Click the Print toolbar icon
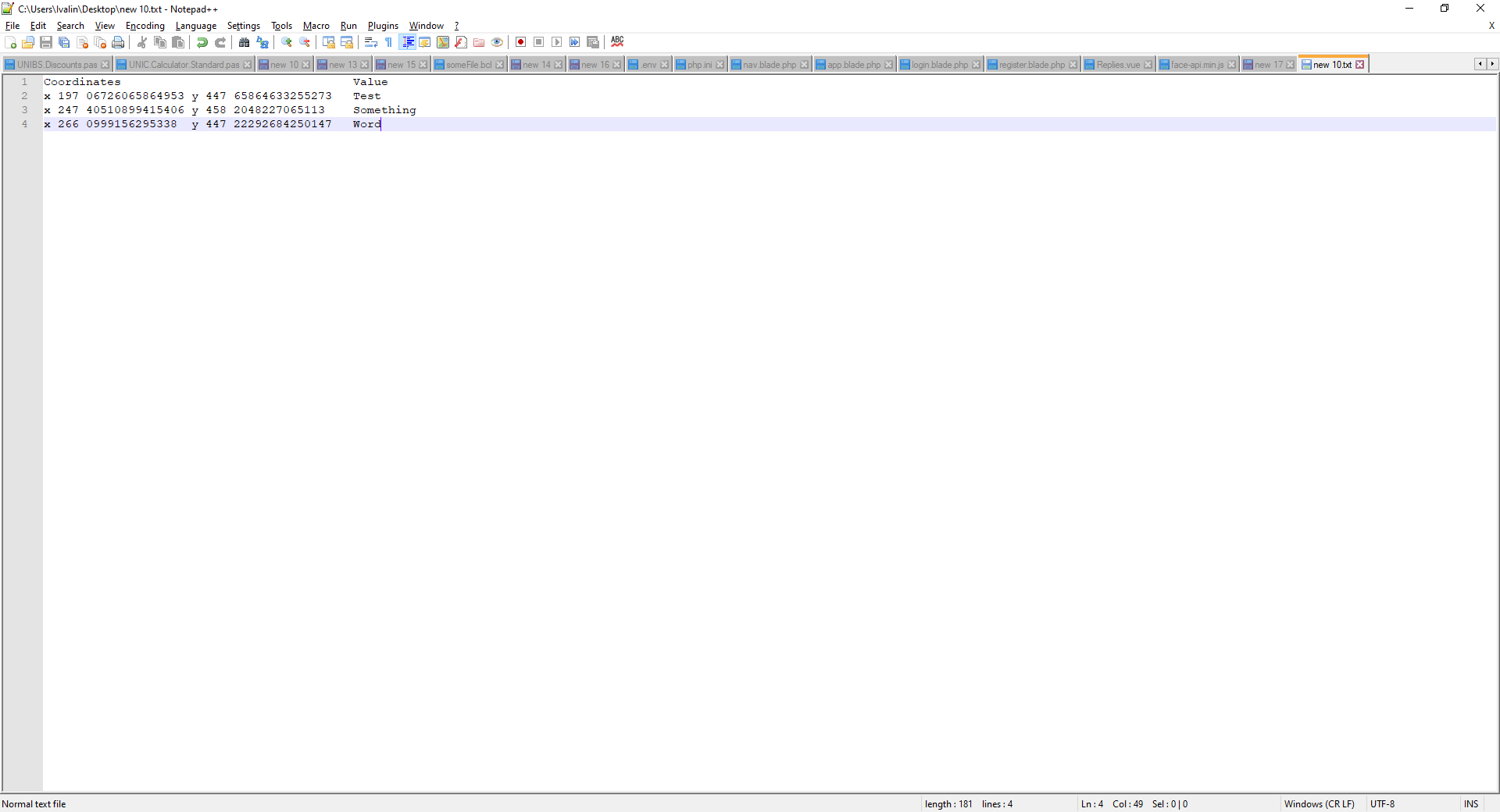The height and width of the screenshot is (812, 1500). (118, 43)
